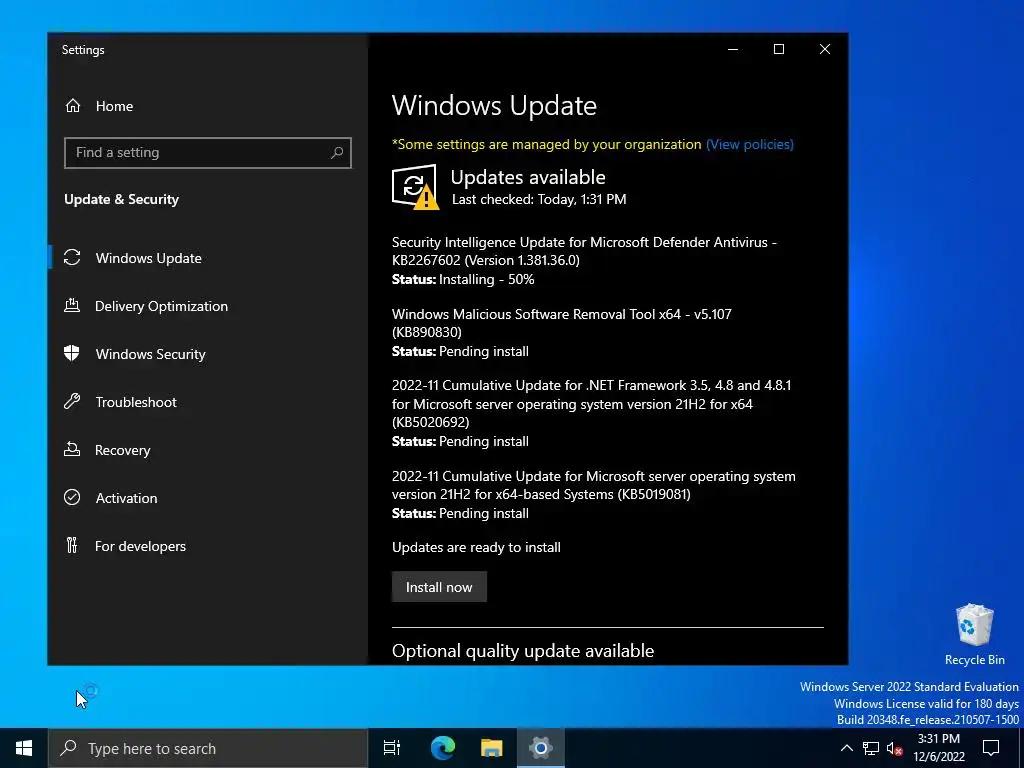Click the magnifier icon in Find a setting
Viewport: 1024px width, 768px height.
coord(337,153)
